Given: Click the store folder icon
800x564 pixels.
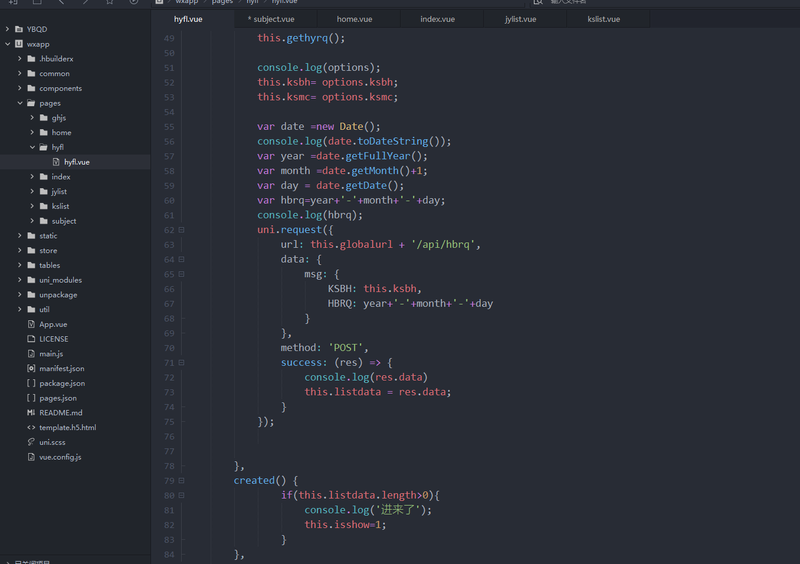Looking at the screenshot, I should click(31, 251).
